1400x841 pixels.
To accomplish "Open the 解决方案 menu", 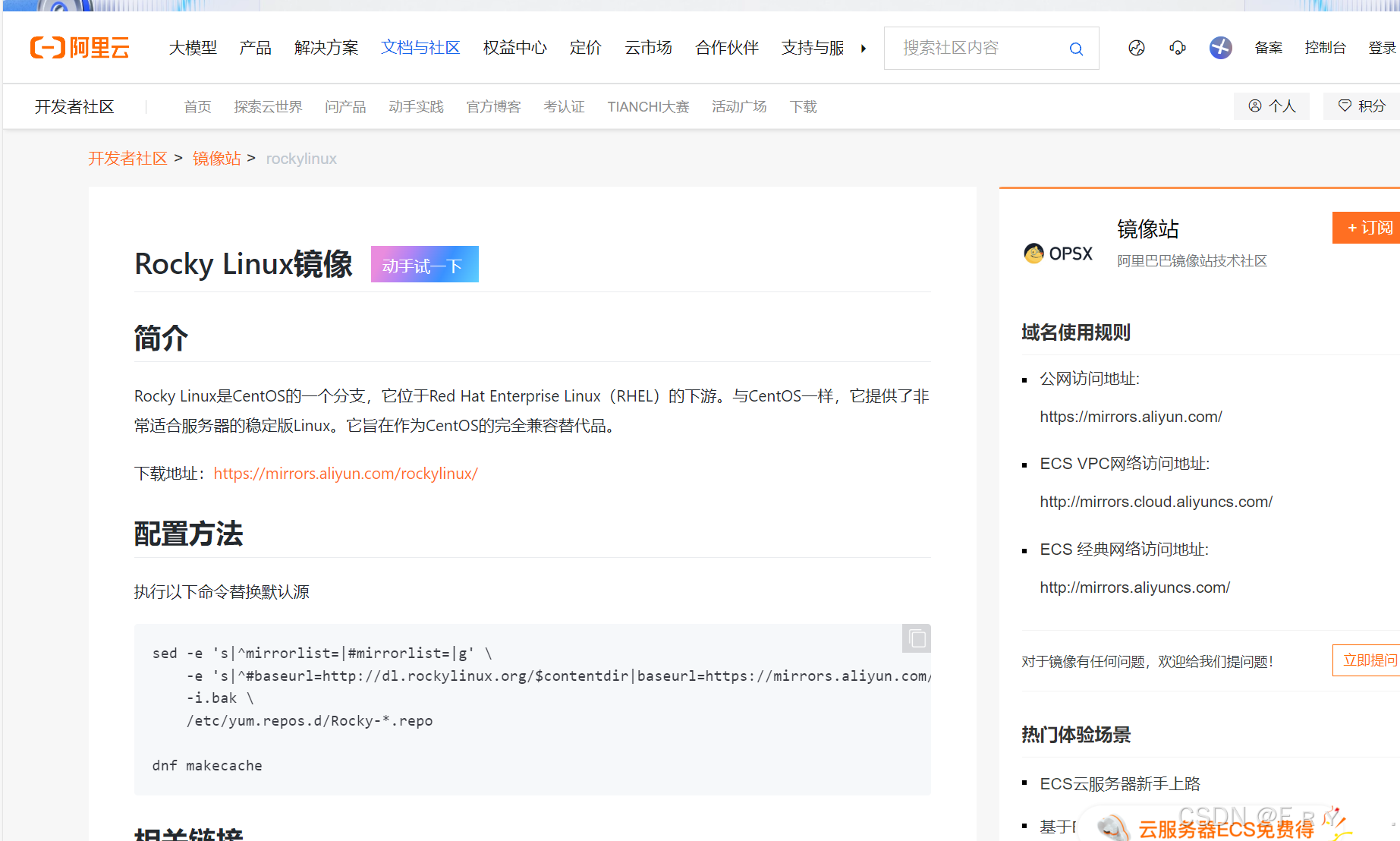I will click(326, 48).
